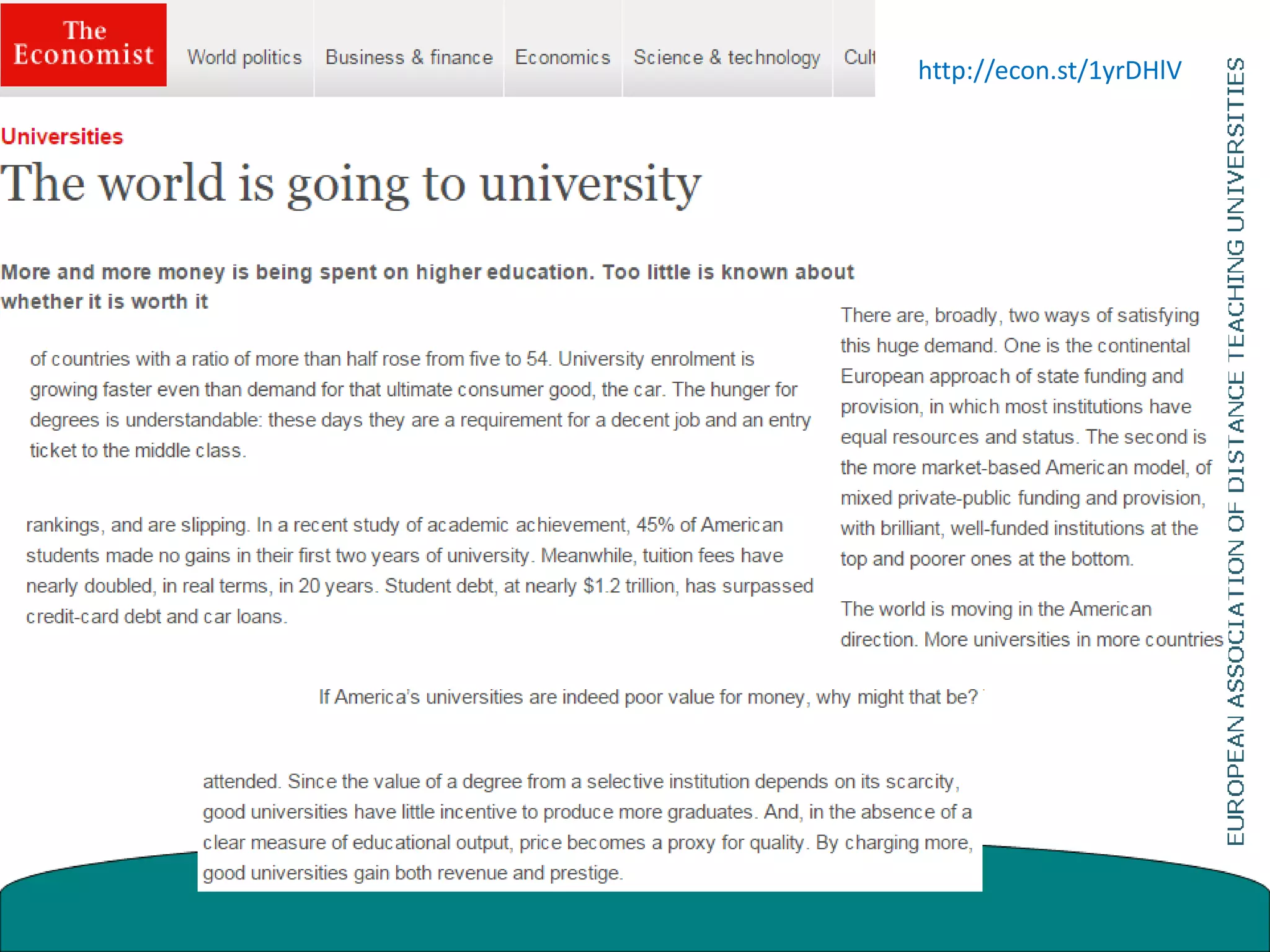This screenshot has height=952, width=1270.
Task: Click the paragraph starting 'There are, broadly, two ways'
Action: click(1026, 437)
